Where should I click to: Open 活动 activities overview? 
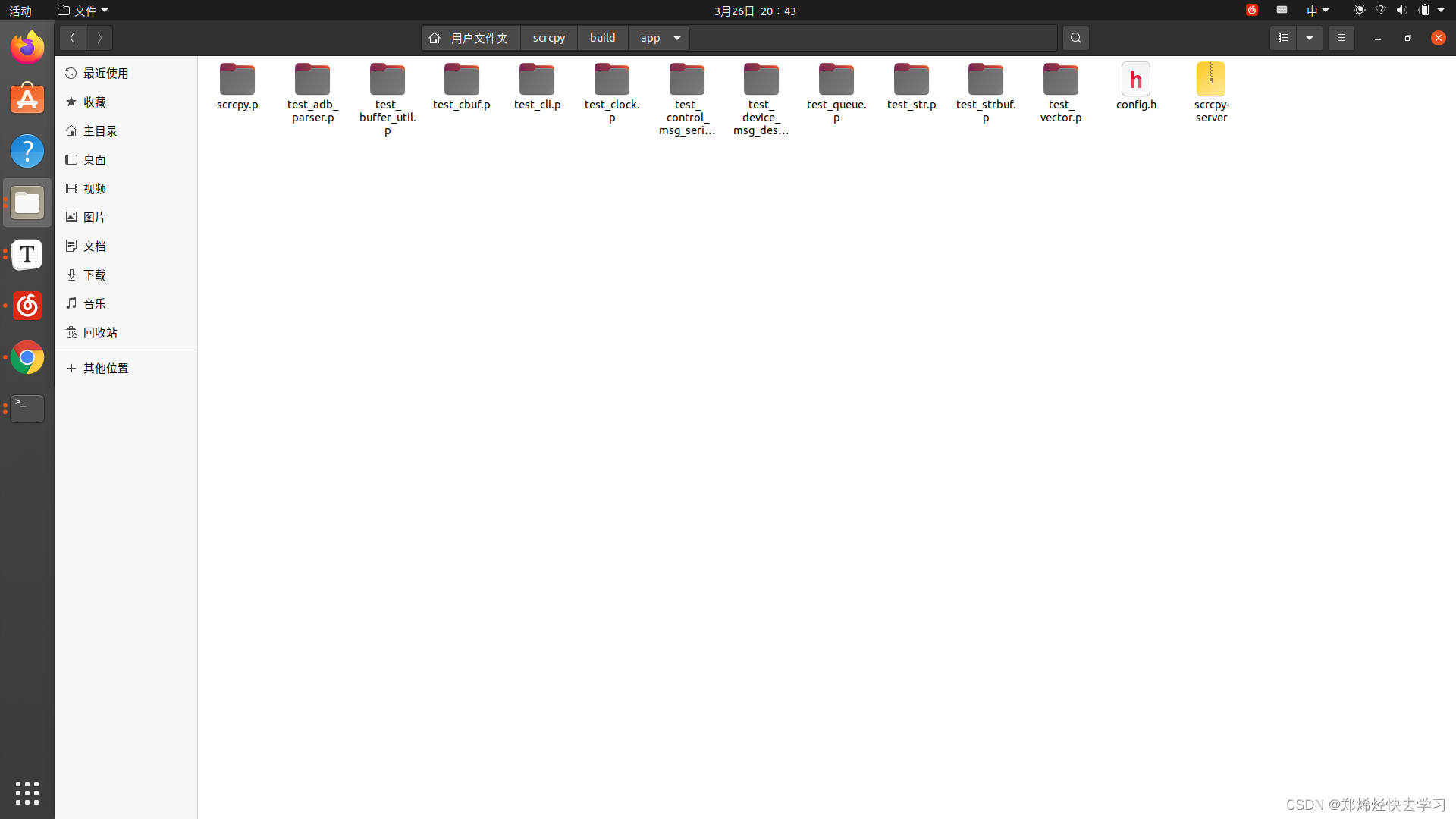[x=20, y=11]
